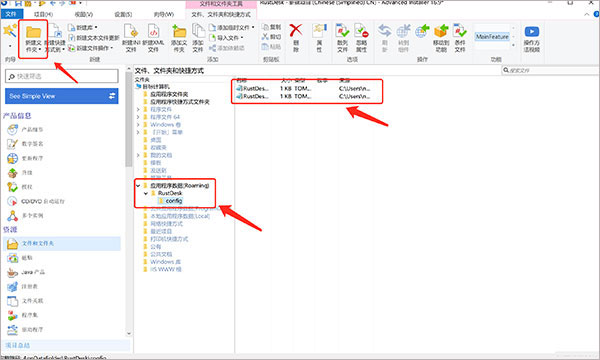Open the Licensing (授权) sidebar item
The width and height of the screenshot is (600, 360).
coord(20,187)
